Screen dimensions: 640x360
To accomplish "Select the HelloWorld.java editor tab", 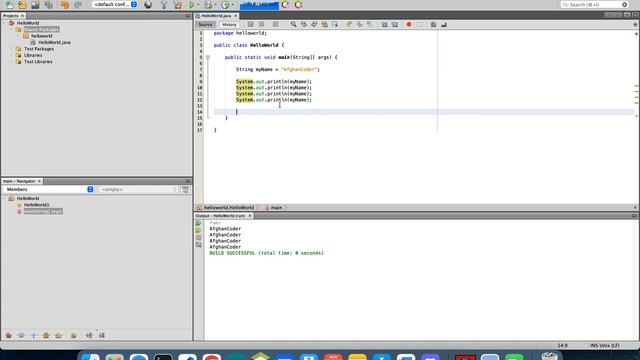I will pos(216,16).
